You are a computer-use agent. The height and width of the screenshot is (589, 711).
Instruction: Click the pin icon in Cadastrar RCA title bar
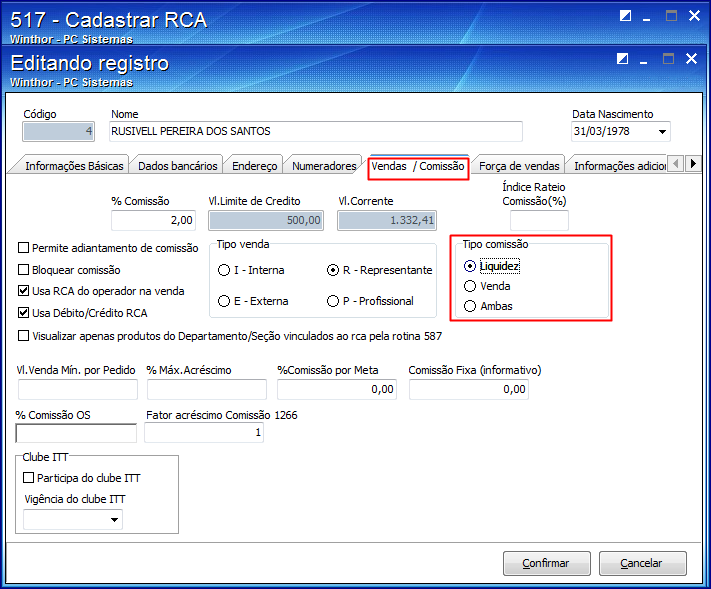(625, 16)
